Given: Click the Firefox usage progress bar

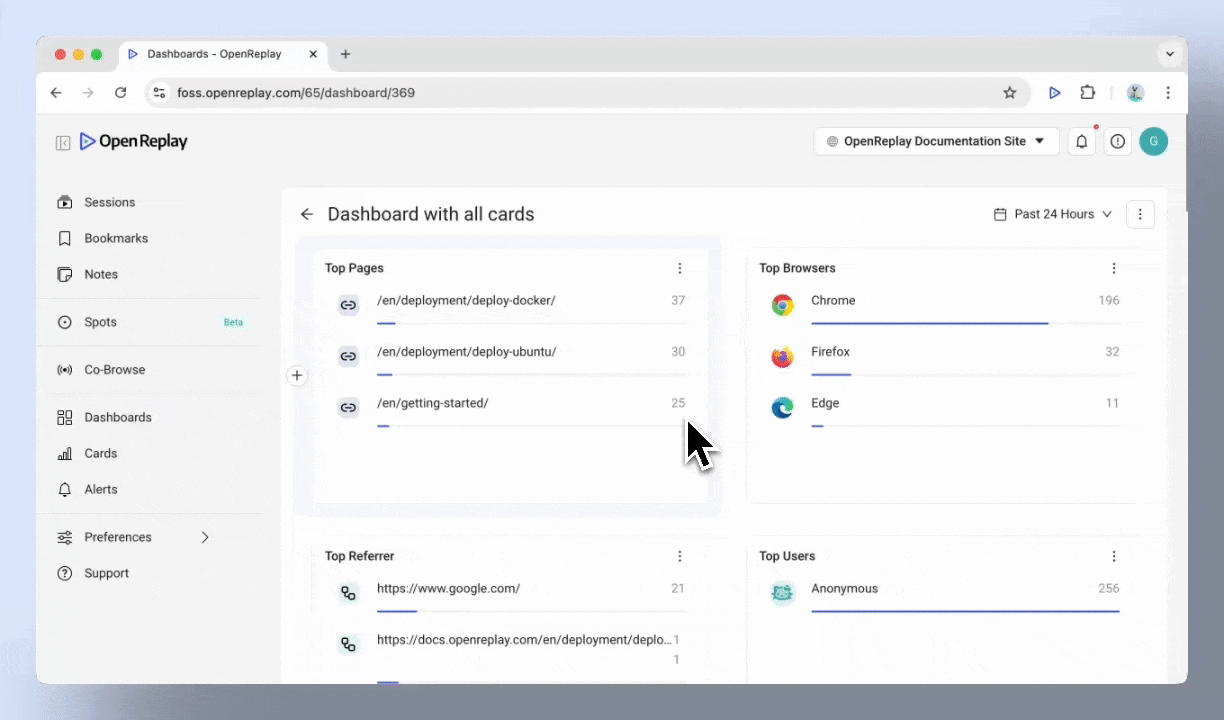Looking at the screenshot, I should (x=965, y=374).
